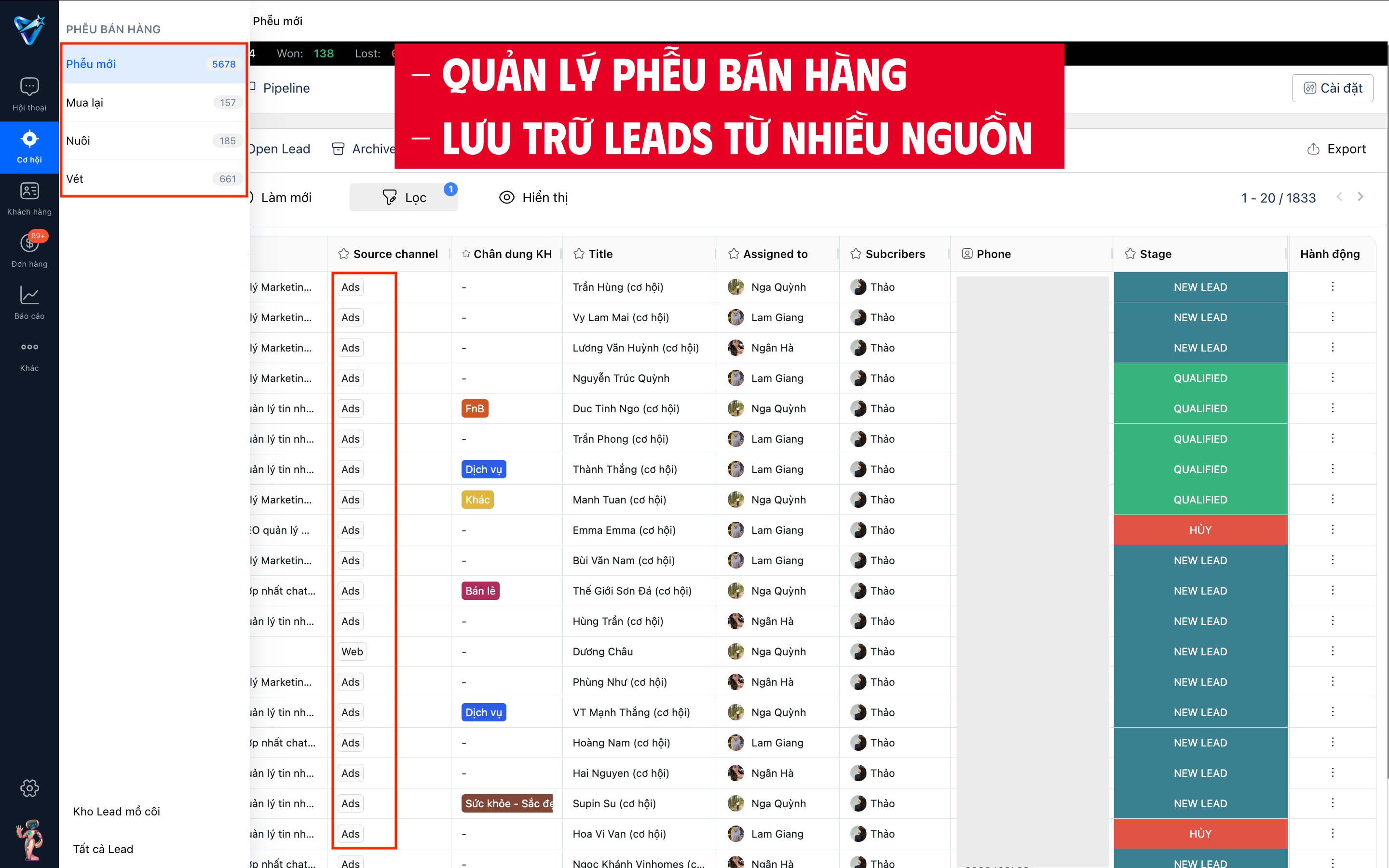
Task: Open the Cài đặt settings button
Action: pyautogui.click(x=1332, y=88)
